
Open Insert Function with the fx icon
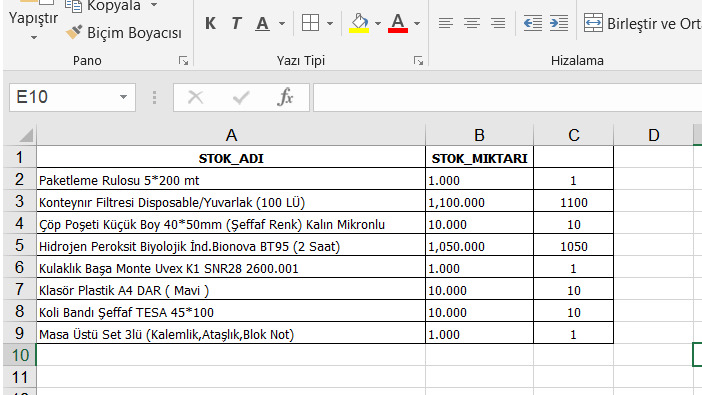coord(285,97)
